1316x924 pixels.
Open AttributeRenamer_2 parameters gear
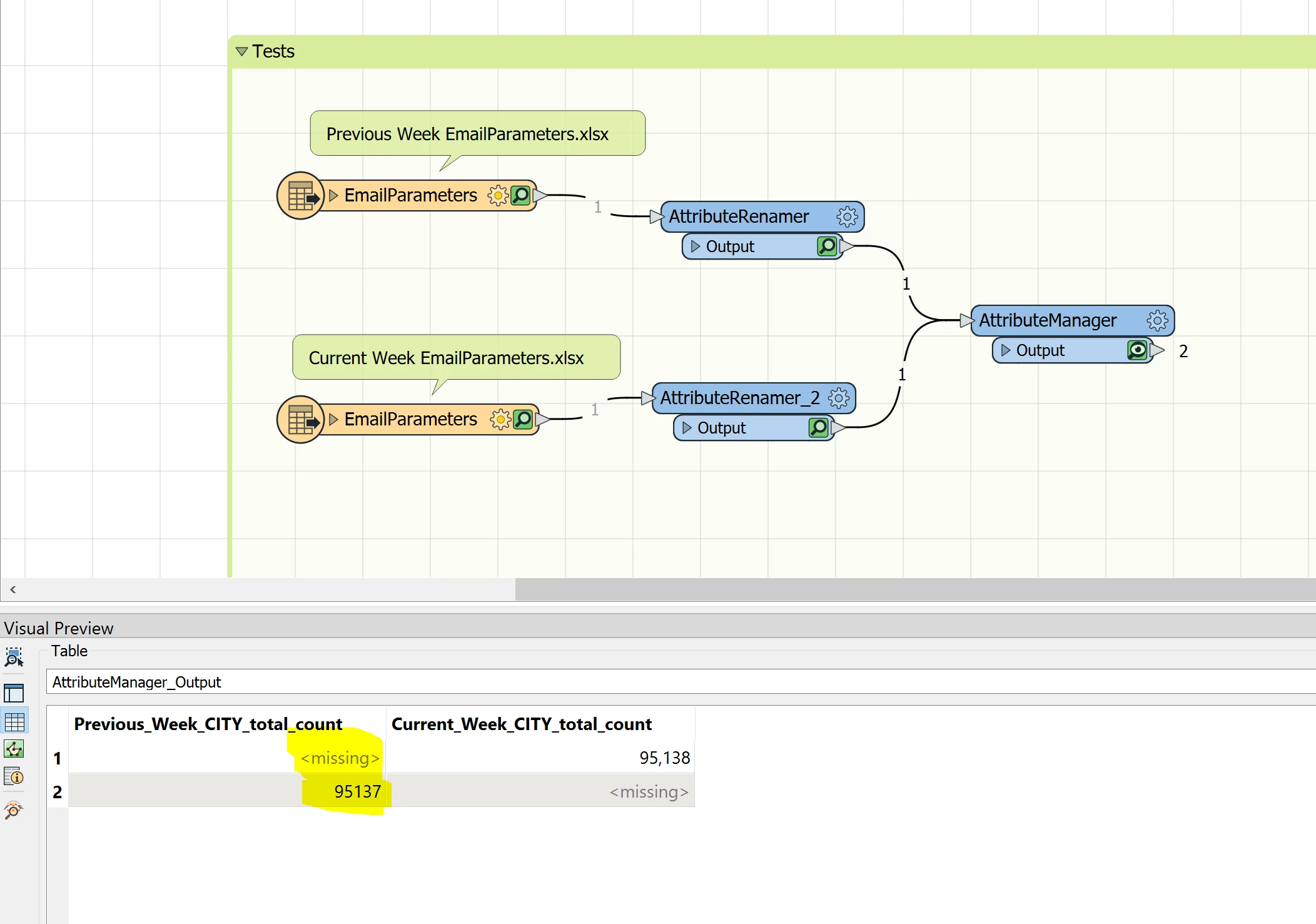tap(838, 399)
